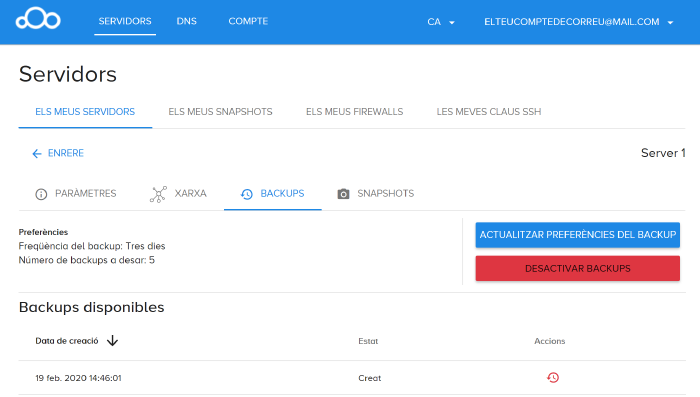Screen dimensions: 700x397
Task: Click the back arrow icon
Action: 37,154
